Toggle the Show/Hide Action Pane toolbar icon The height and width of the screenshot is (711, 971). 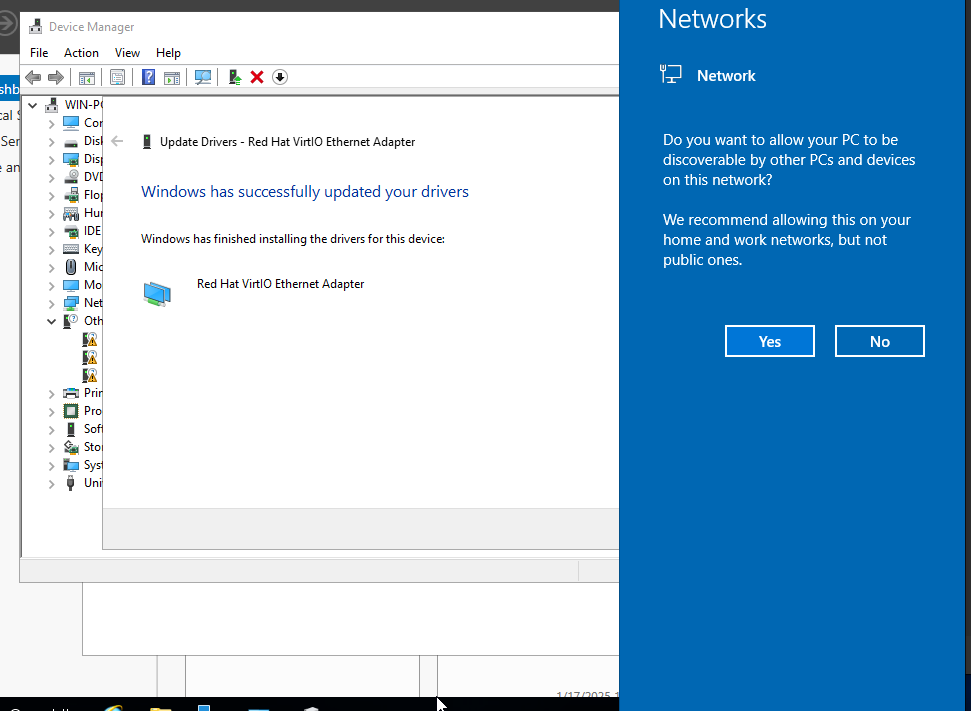[172, 77]
